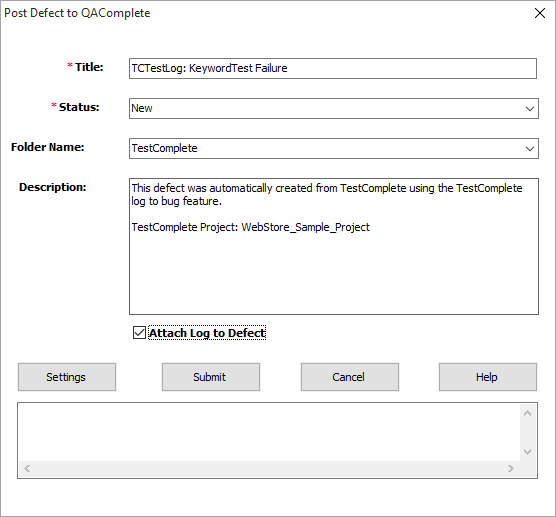Cancel posting the defect
556x517 pixels.
(x=350, y=377)
